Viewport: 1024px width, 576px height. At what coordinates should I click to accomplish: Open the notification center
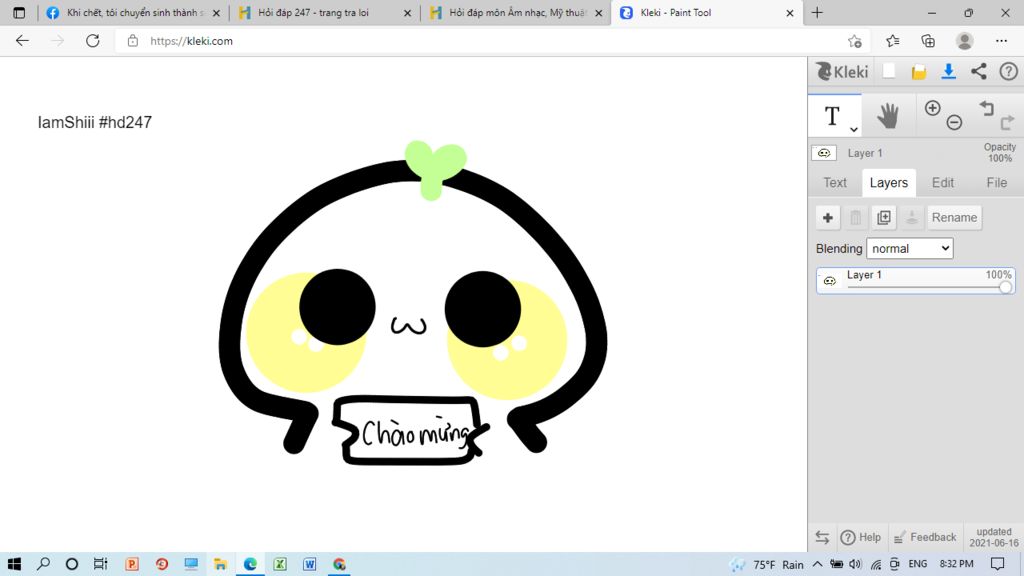pos(997,564)
